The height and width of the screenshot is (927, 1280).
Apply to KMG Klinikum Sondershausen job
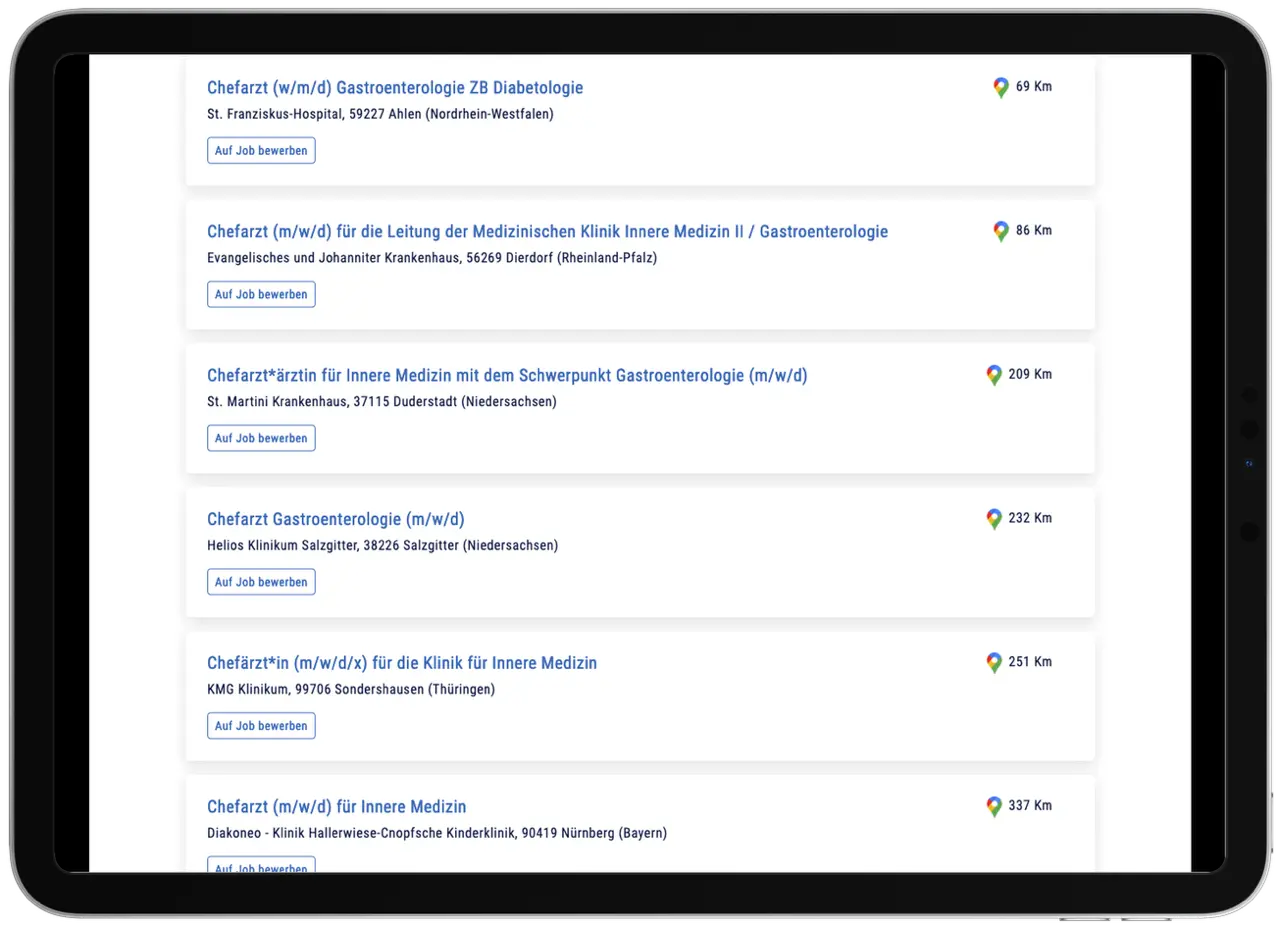point(261,727)
